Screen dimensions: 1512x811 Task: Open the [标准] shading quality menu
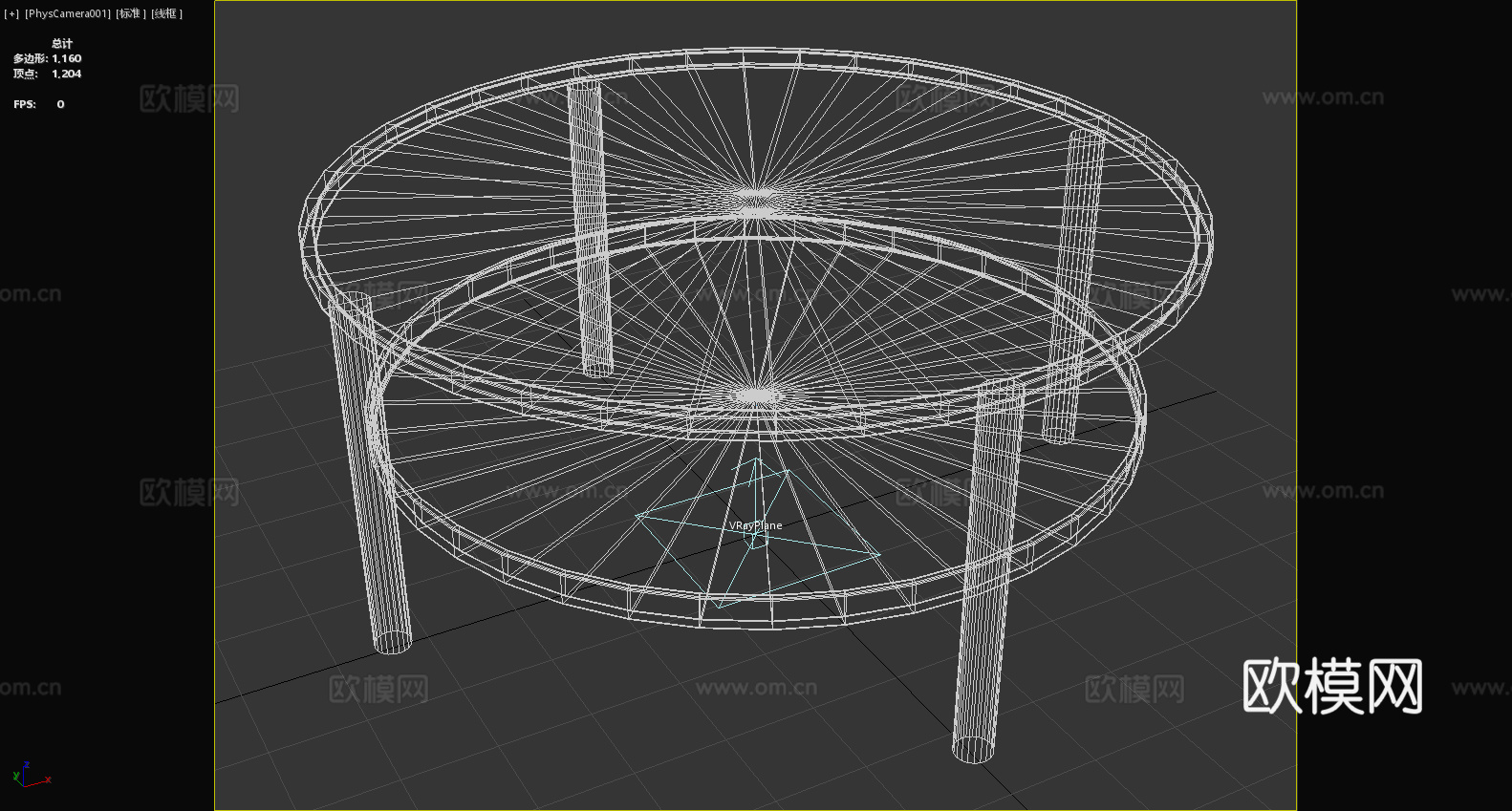[x=131, y=13]
